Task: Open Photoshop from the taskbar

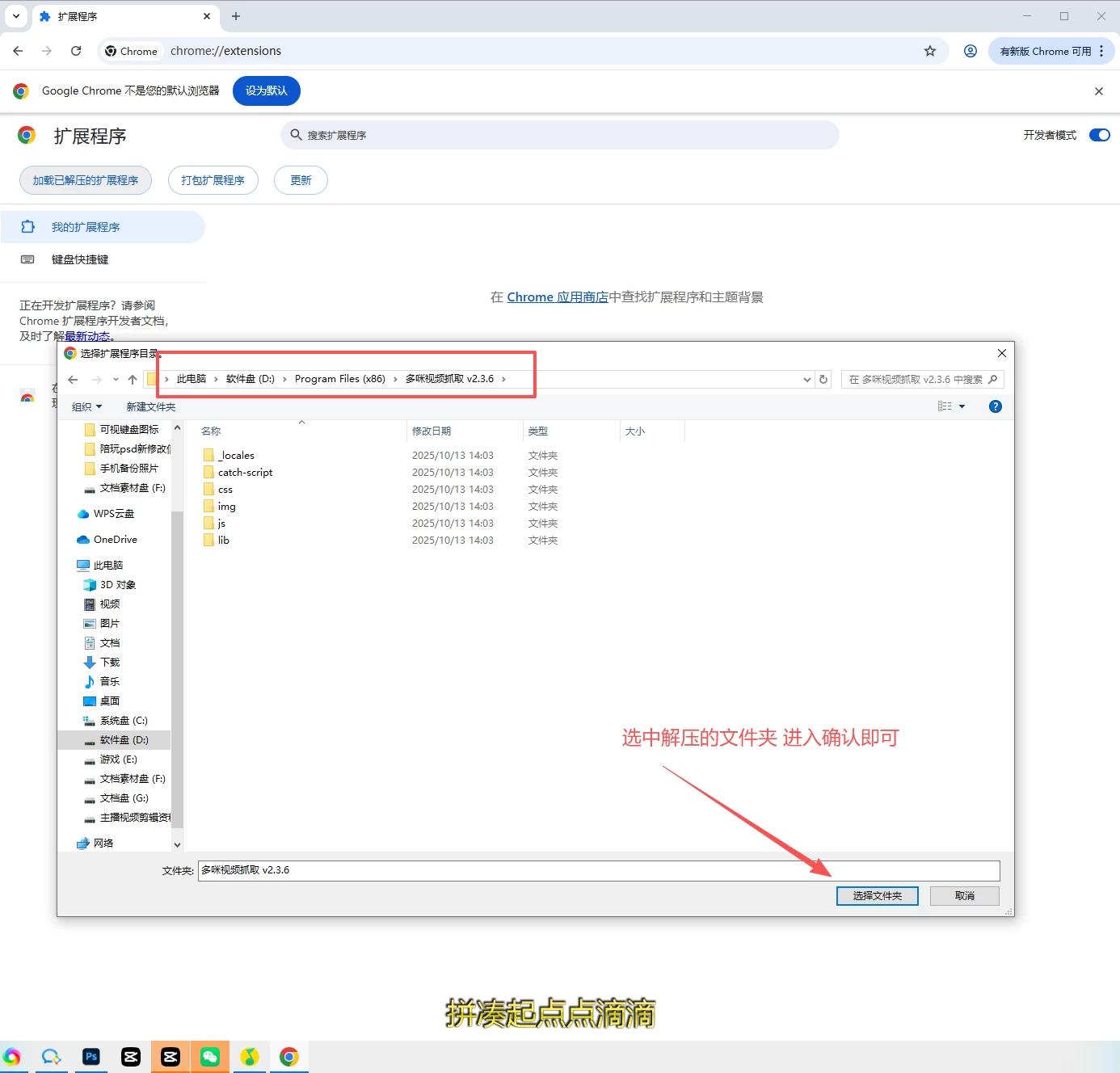Action: coord(91,1057)
